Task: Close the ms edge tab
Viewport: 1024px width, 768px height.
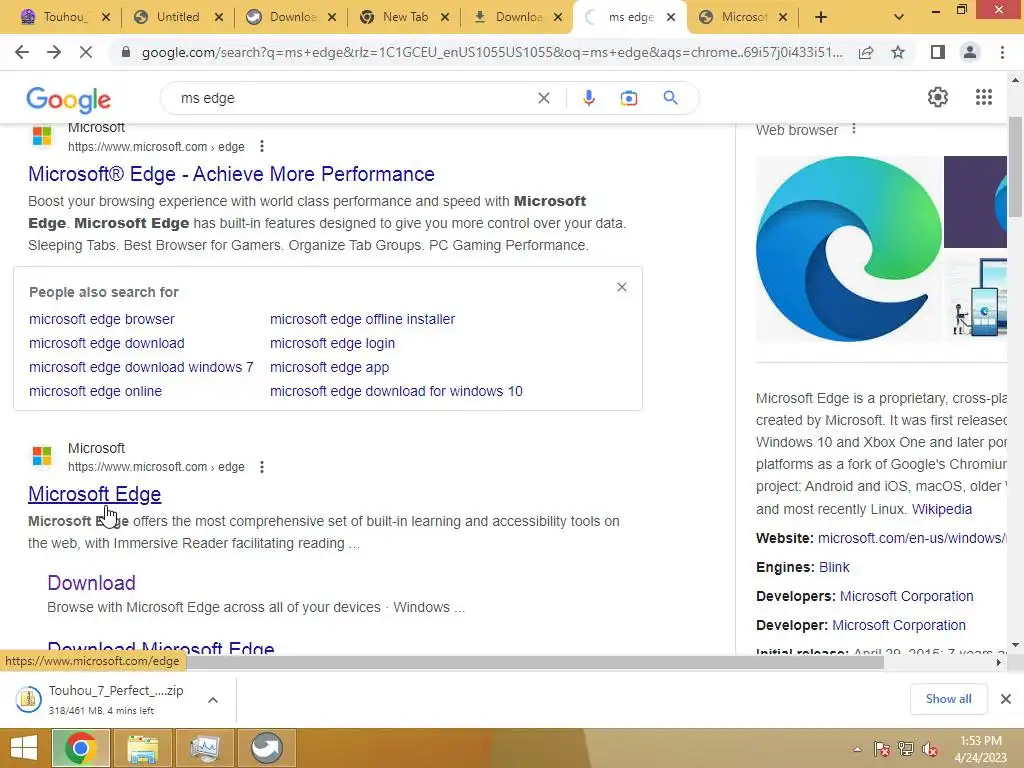Action: (x=671, y=18)
